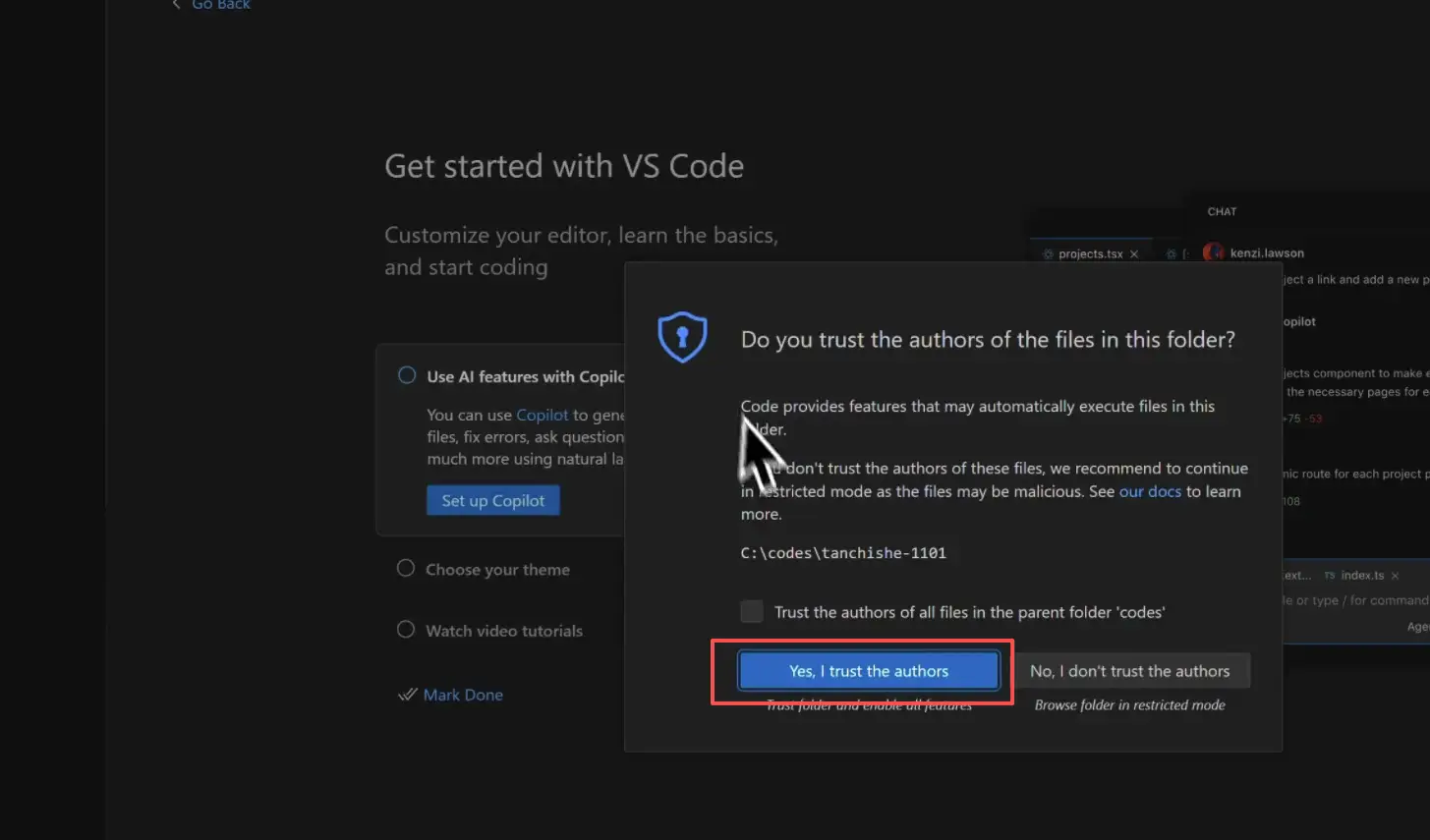1430x840 pixels.
Task: Click the 'Do you trust the authors' dialog title
Action: point(988,340)
